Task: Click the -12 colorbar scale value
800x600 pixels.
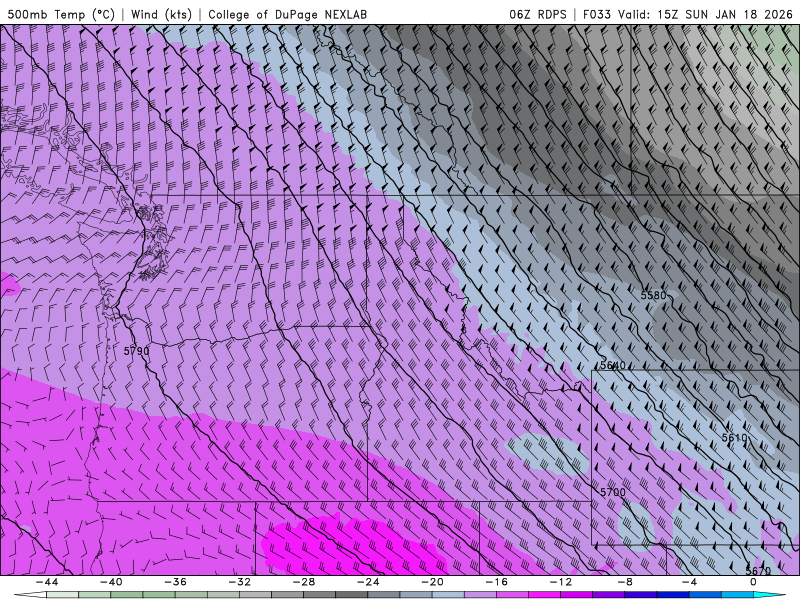Action: [x=561, y=582]
